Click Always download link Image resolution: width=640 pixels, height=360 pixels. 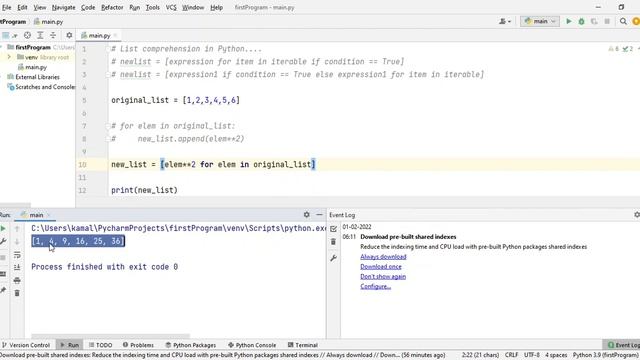383,257
